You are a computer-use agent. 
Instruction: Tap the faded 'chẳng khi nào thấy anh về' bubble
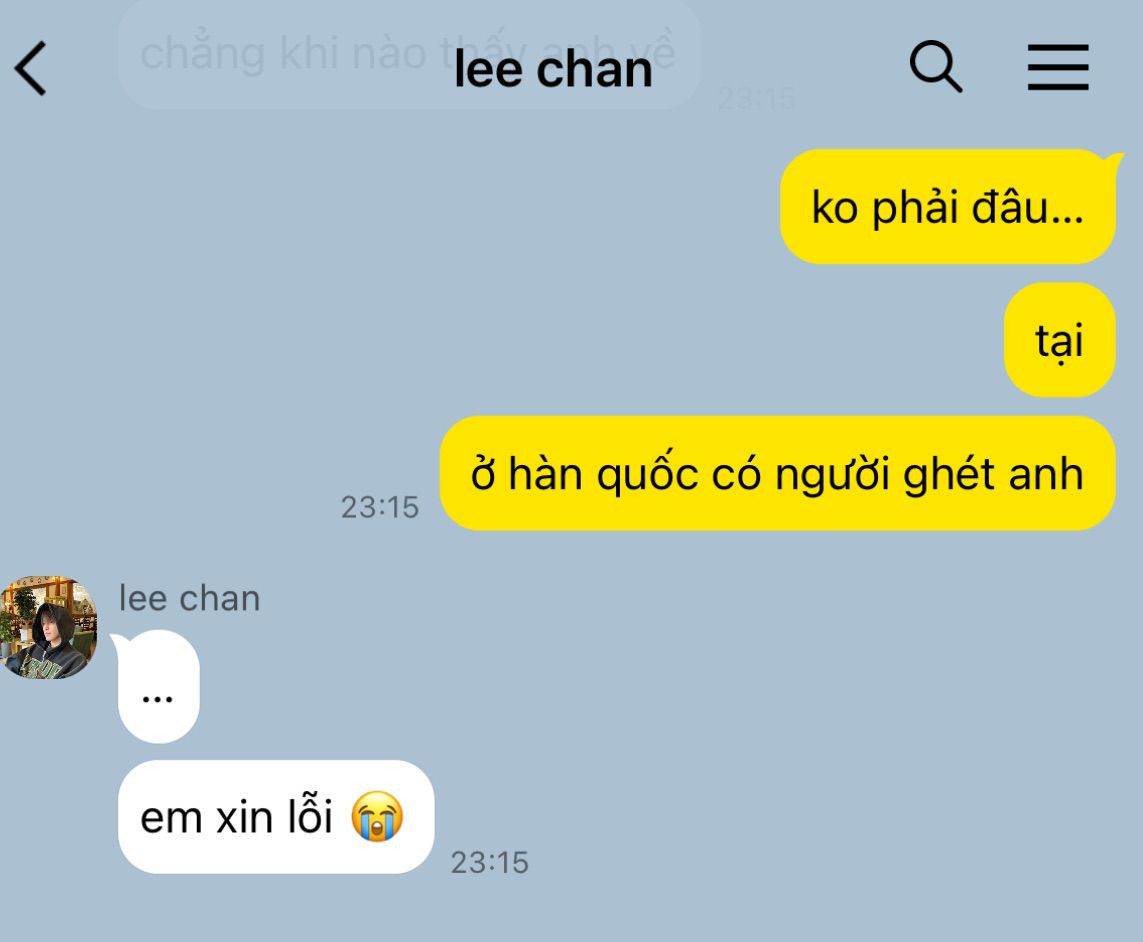tap(409, 55)
